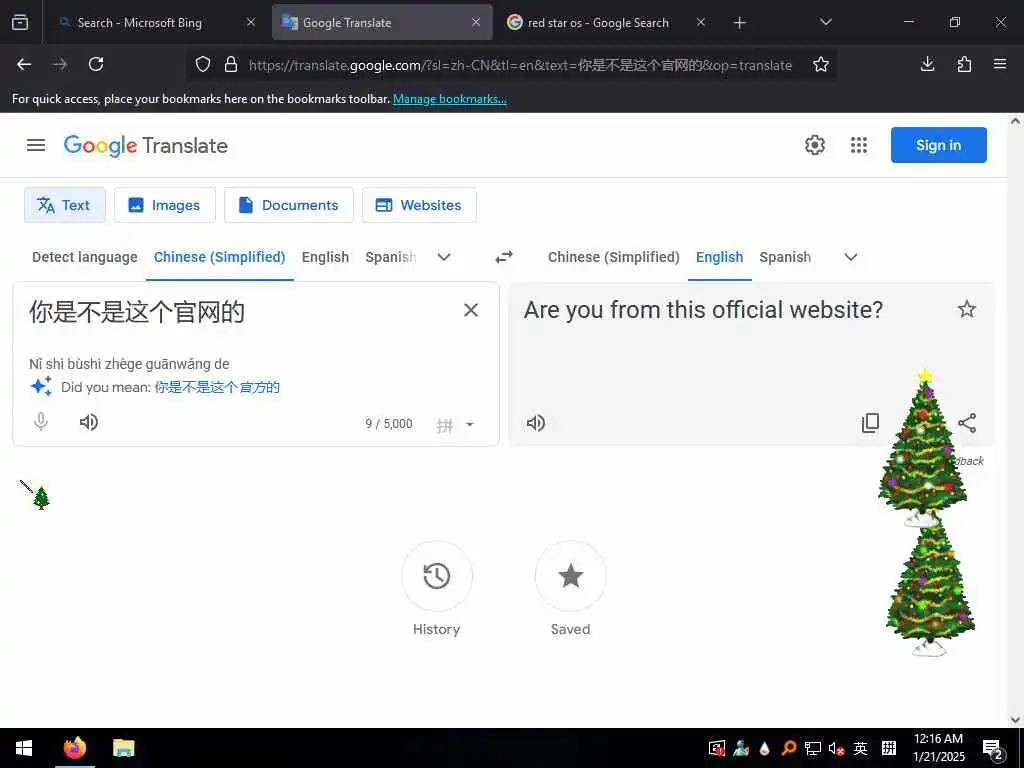1024x768 pixels.
Task: Share the translation
Action: [967, 423]
